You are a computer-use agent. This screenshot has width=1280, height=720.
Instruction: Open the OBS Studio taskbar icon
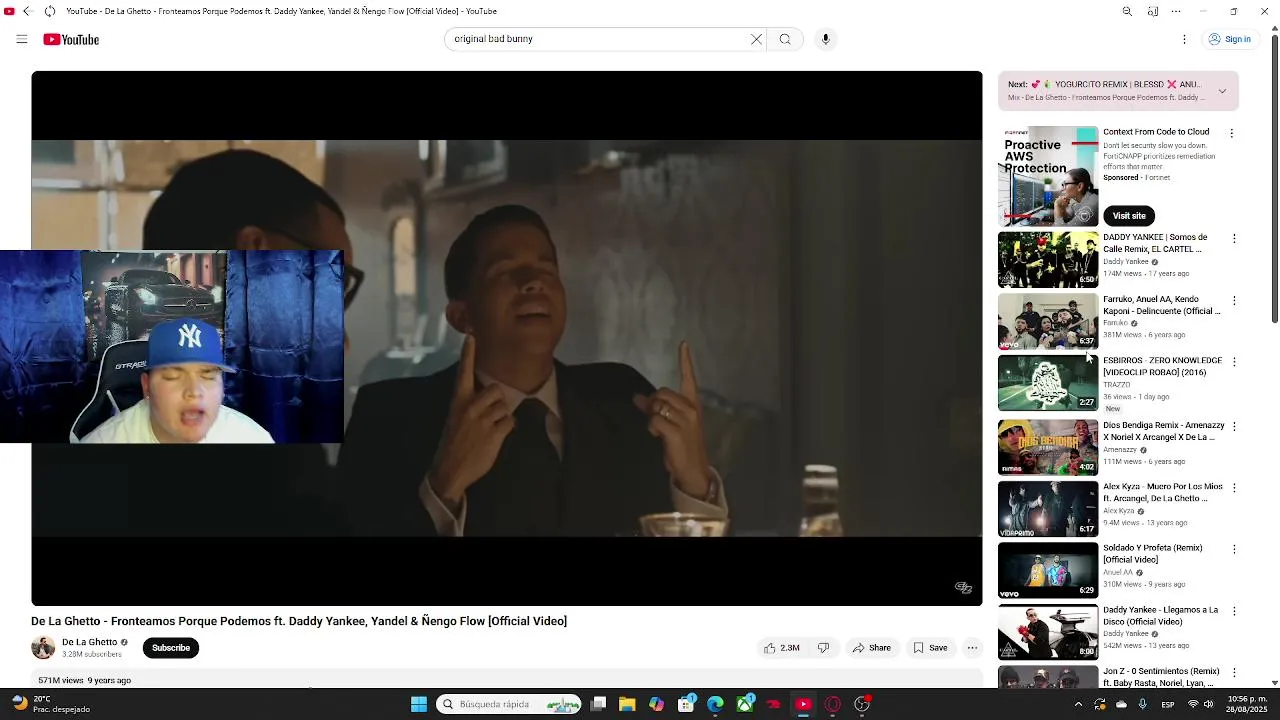[862, 704]
